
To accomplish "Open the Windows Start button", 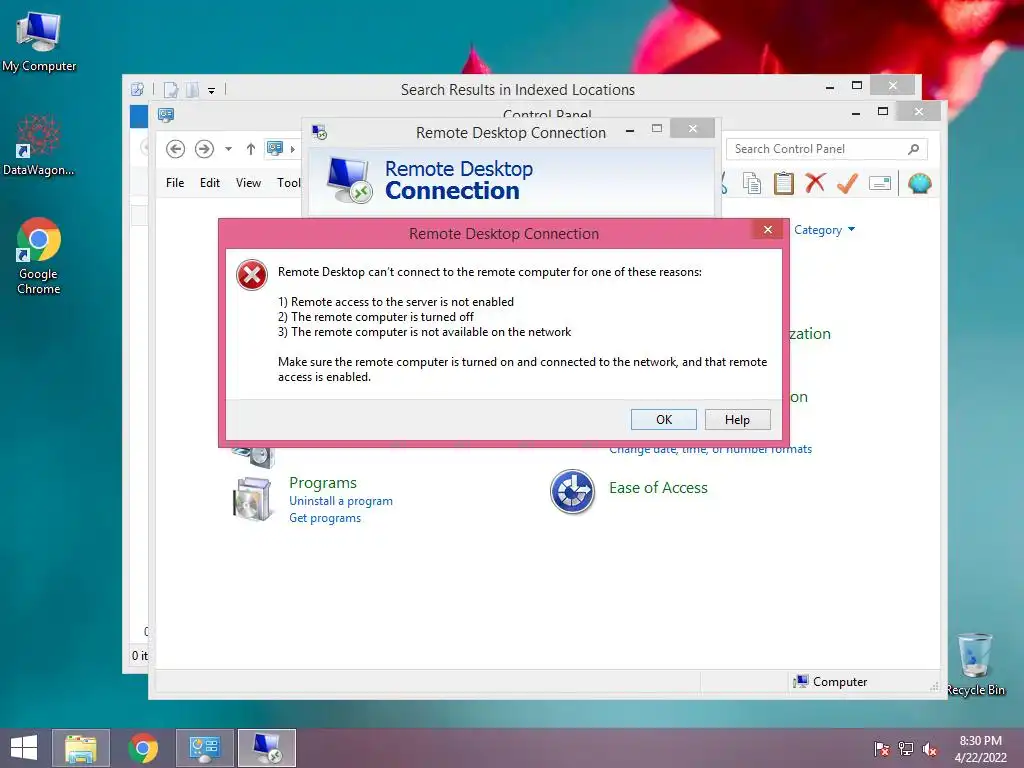I will pos(24,748).
